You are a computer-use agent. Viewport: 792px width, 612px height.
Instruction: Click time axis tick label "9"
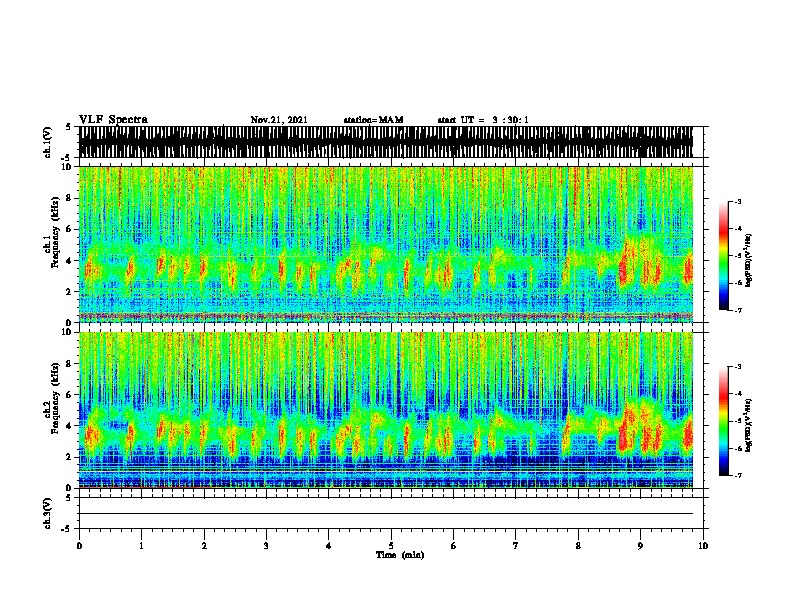click(x=640, y=545)
